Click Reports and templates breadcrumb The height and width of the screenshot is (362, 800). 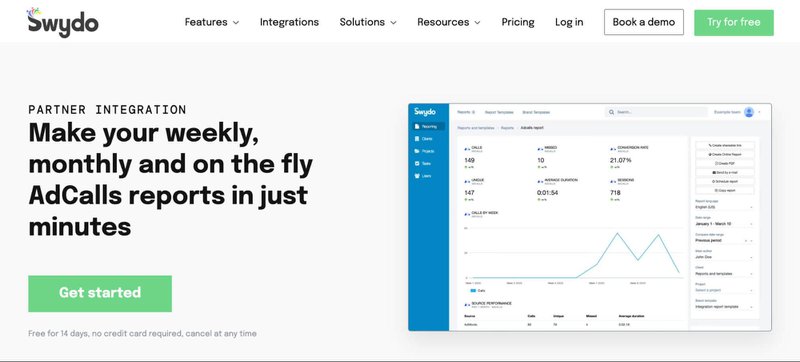(x=476, y=128)
